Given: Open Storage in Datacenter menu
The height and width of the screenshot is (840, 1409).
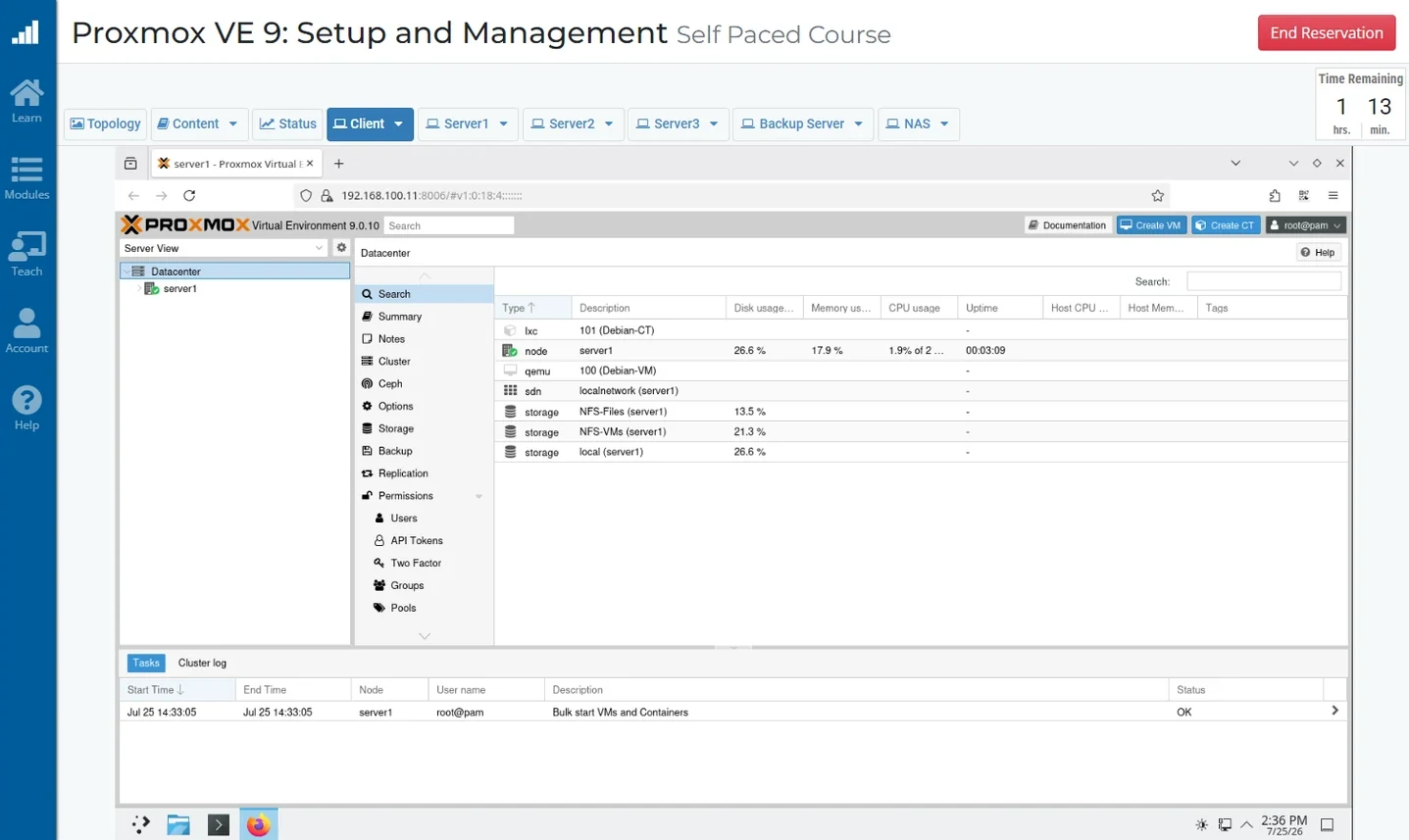Looking at the screenshot, I should [424, 429].
